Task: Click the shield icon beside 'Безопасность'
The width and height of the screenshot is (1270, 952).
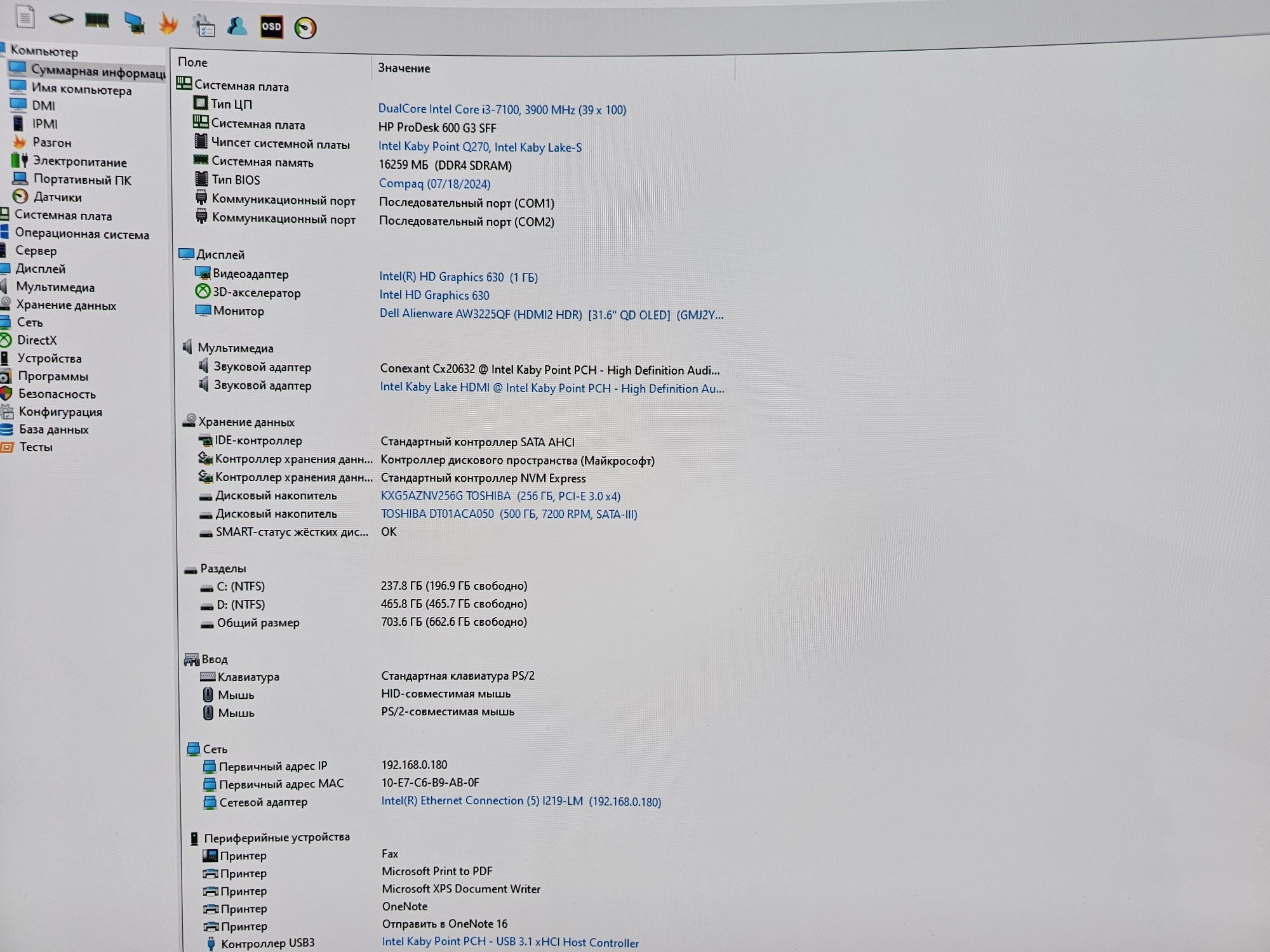Action: [6, 393]
